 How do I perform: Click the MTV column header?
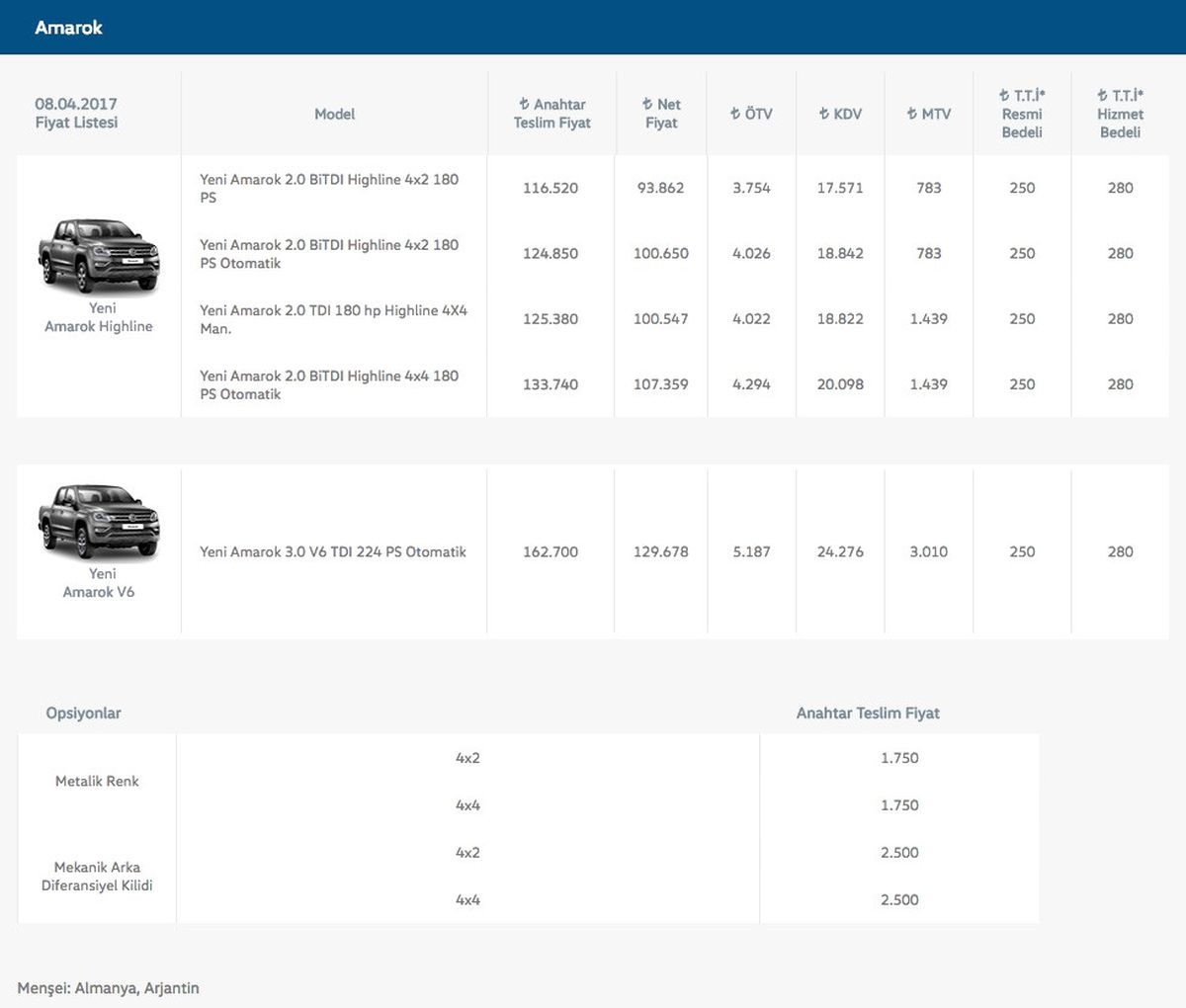(x=929, y=114)
